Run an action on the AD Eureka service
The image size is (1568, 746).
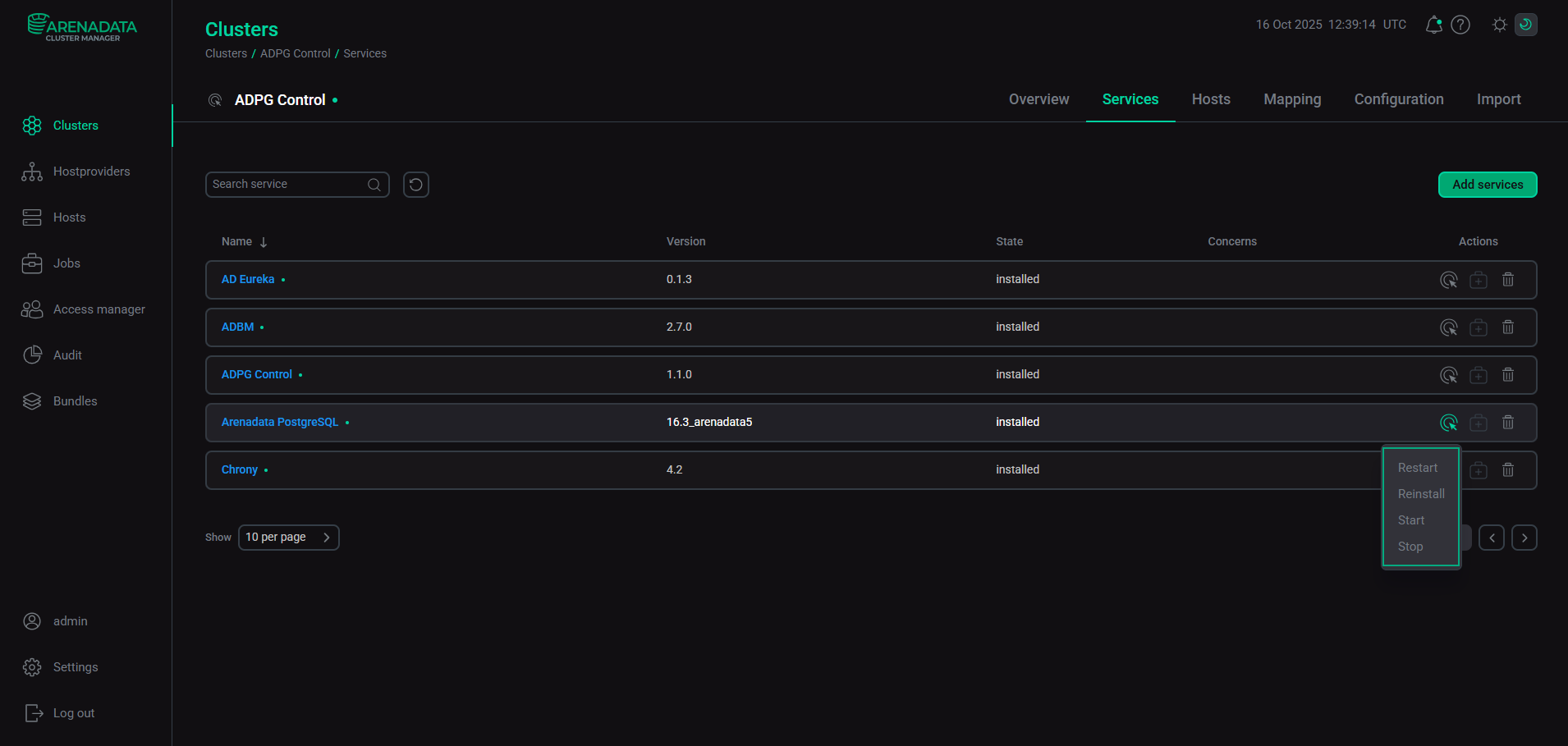click(1448, 279)
